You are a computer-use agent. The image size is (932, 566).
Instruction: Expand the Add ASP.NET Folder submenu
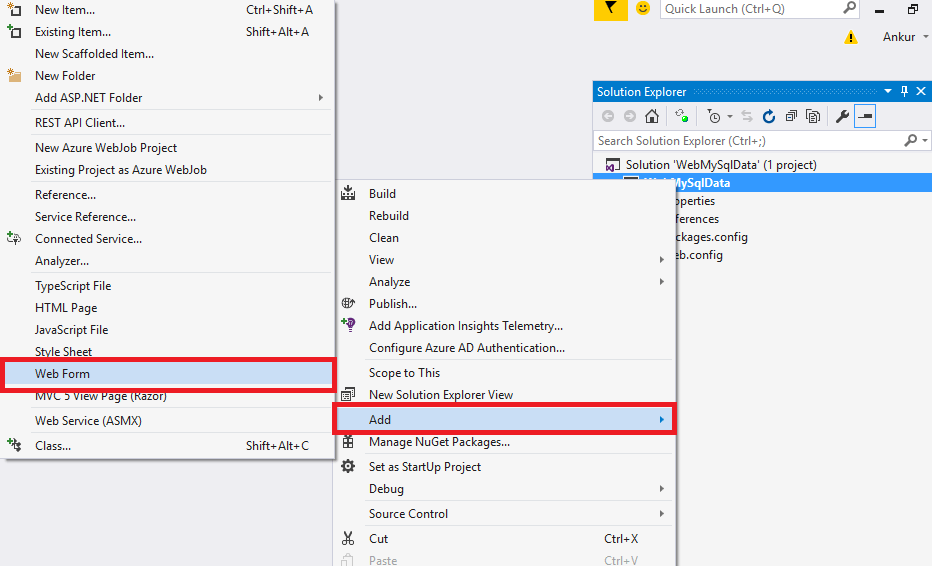pos(320,98)
